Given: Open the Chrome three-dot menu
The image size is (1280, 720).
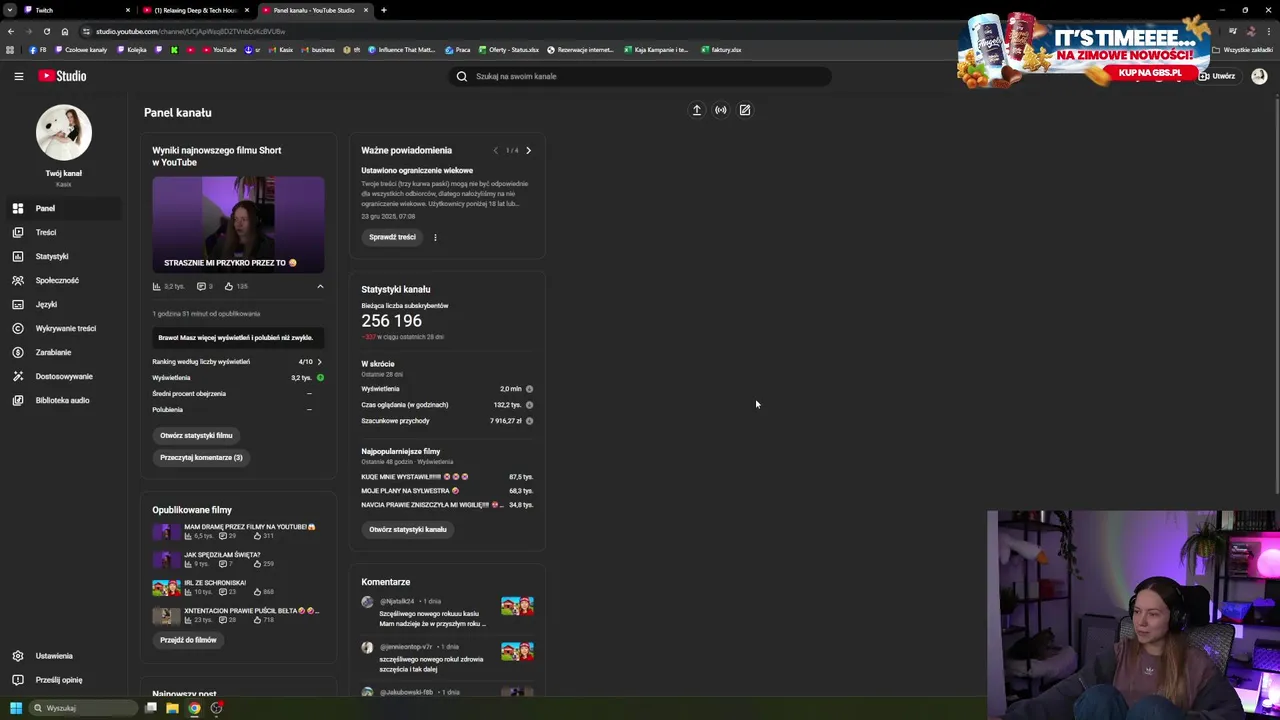Looking at the screenshot, I should click(1269, 31).
